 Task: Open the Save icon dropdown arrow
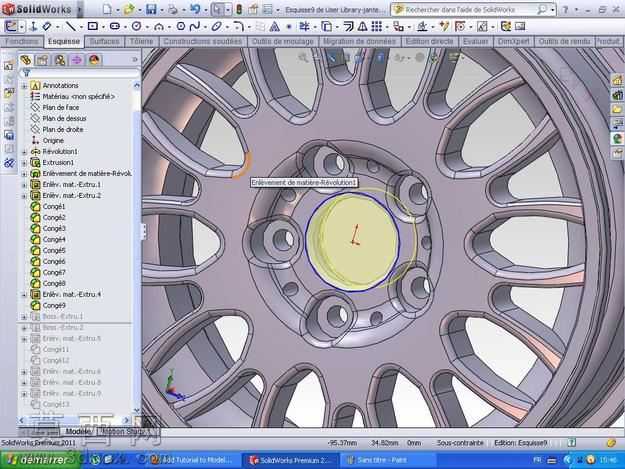(x=161, y=9)
